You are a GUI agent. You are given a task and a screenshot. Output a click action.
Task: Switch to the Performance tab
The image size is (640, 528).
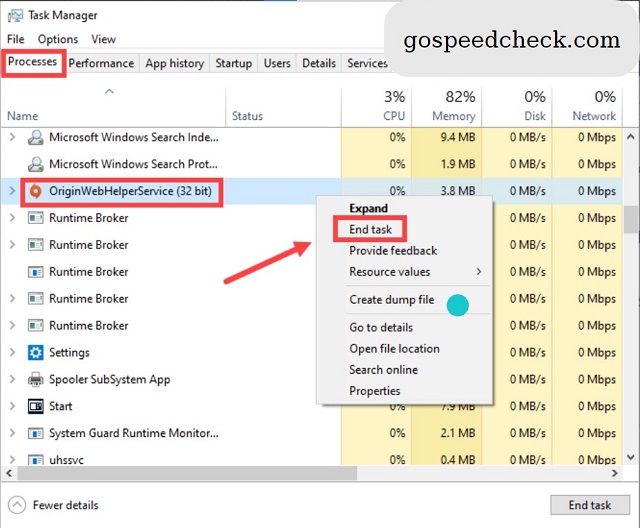[x=101, y=63]
